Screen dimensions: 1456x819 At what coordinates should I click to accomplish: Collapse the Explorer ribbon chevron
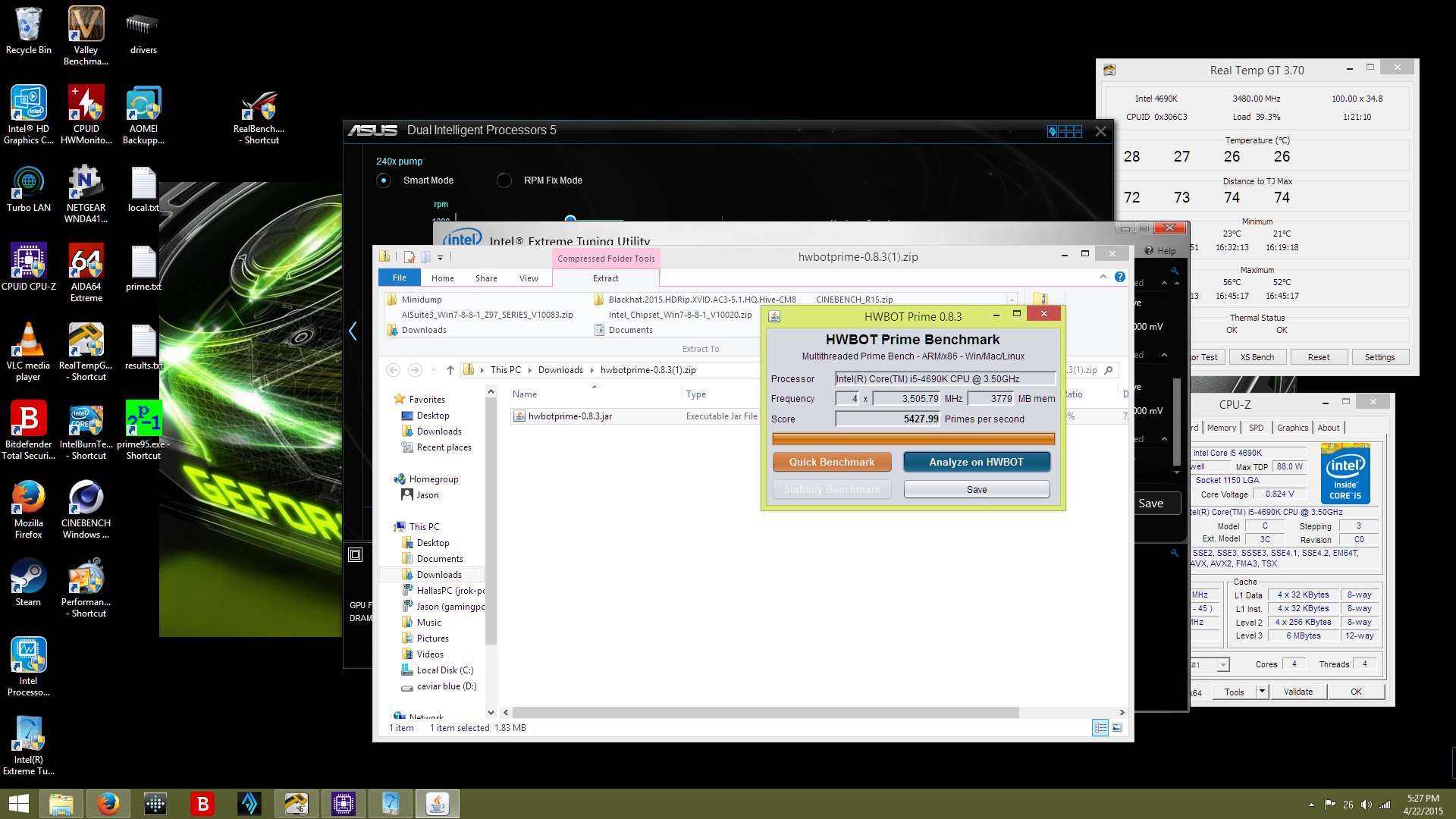click(1103, 277)
